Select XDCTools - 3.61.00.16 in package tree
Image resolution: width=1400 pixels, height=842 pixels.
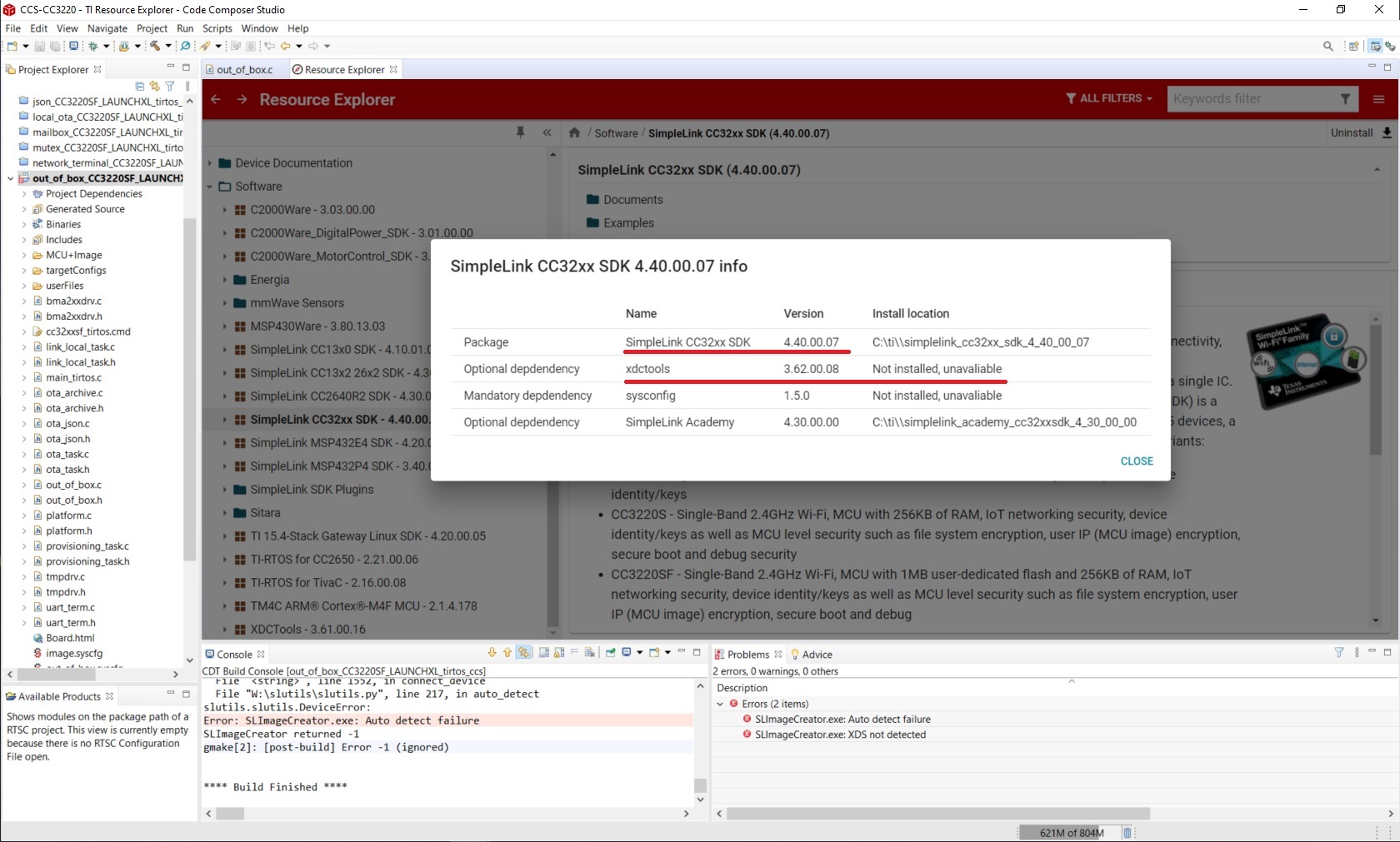pos(307,630)
